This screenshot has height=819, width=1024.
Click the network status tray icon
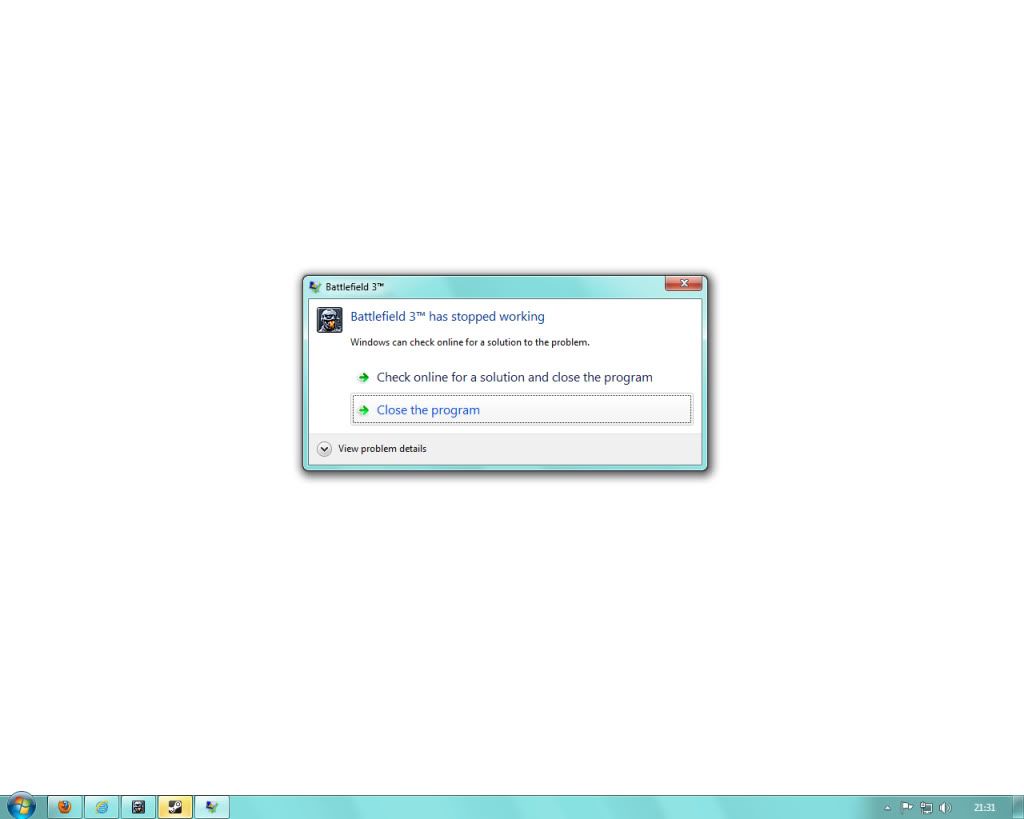[x=926, y=807]
